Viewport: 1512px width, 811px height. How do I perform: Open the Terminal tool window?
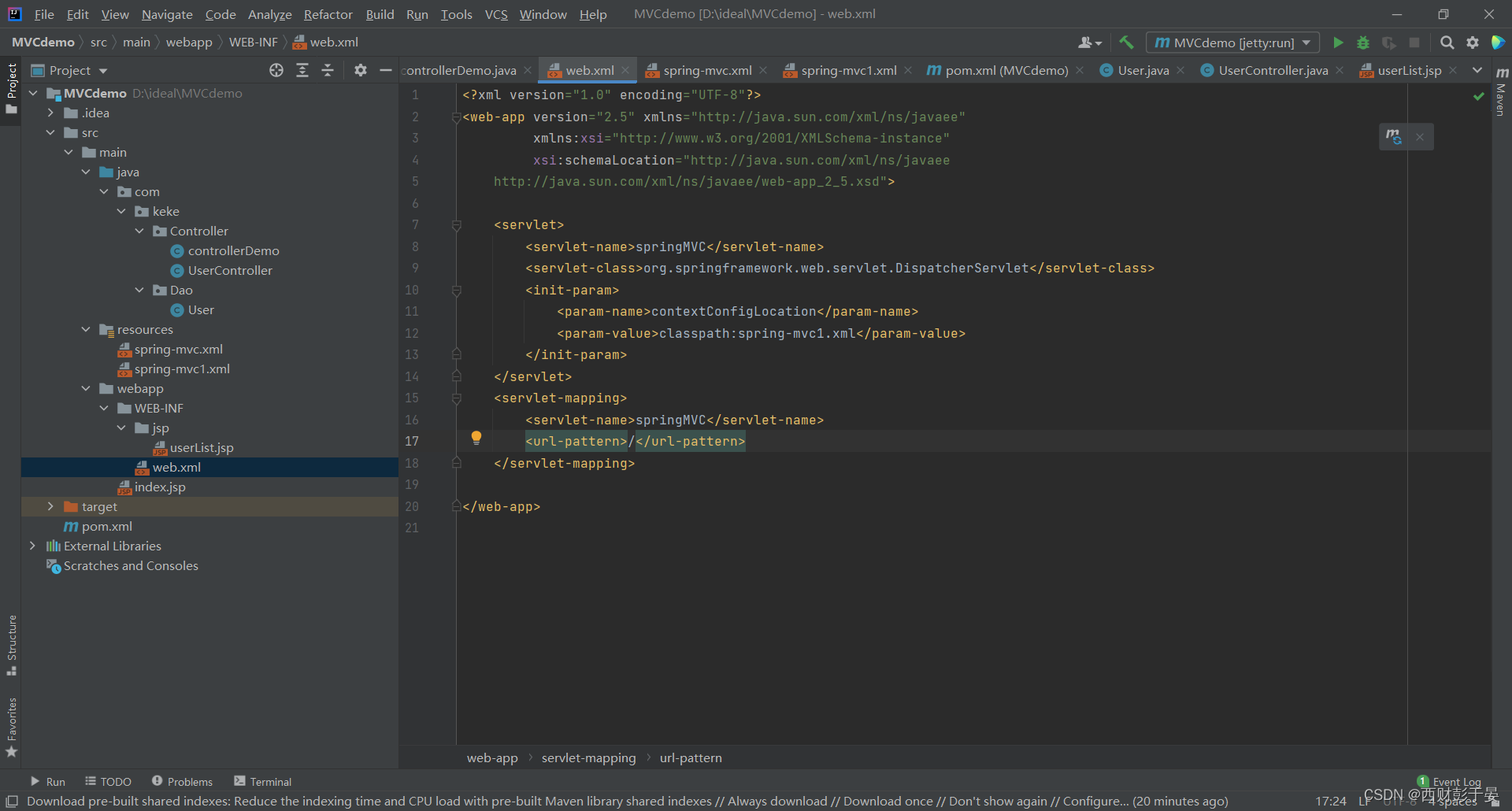tap(263, 781)
